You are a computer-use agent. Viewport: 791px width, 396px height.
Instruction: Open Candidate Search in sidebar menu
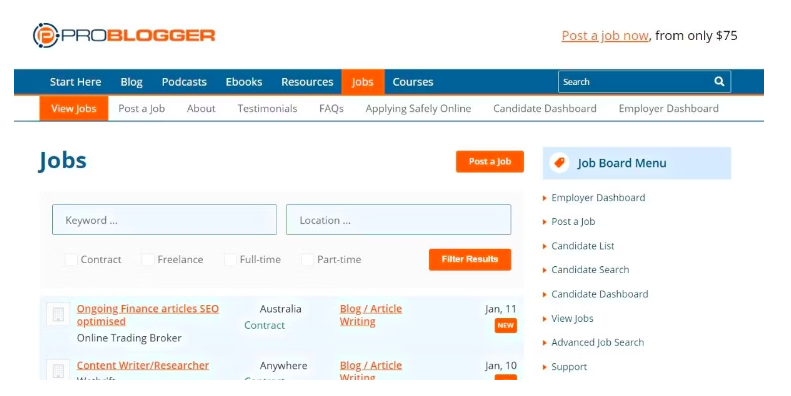(590, 269)
